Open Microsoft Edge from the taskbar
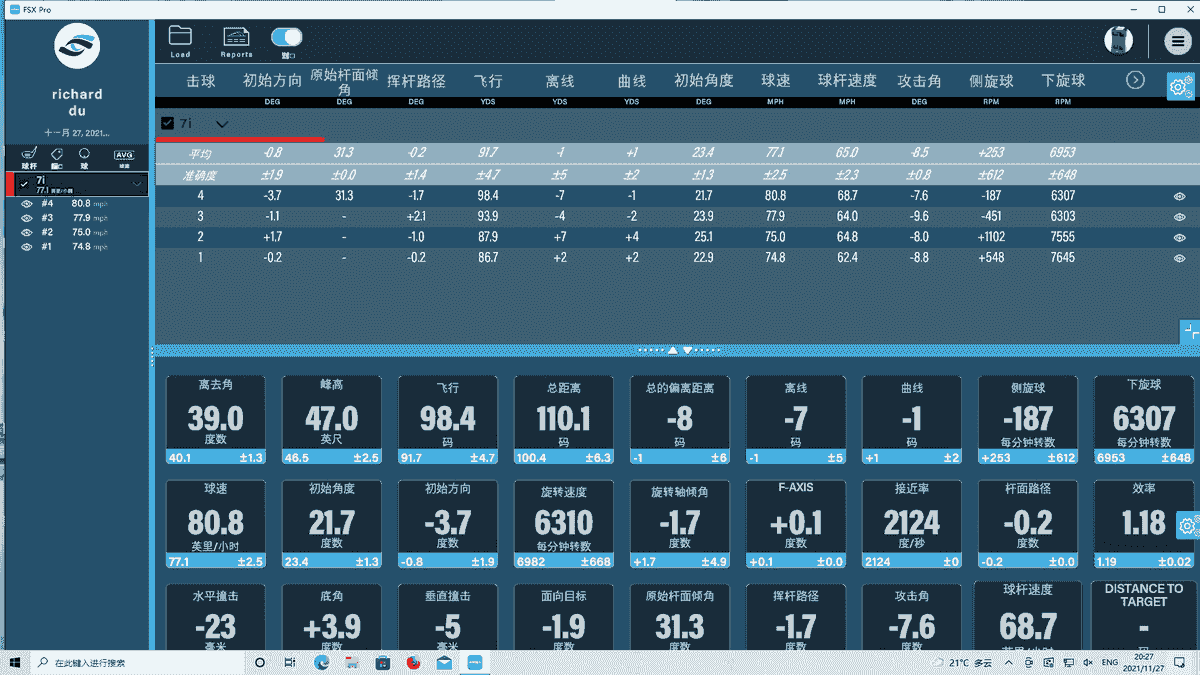 [322, 662]
